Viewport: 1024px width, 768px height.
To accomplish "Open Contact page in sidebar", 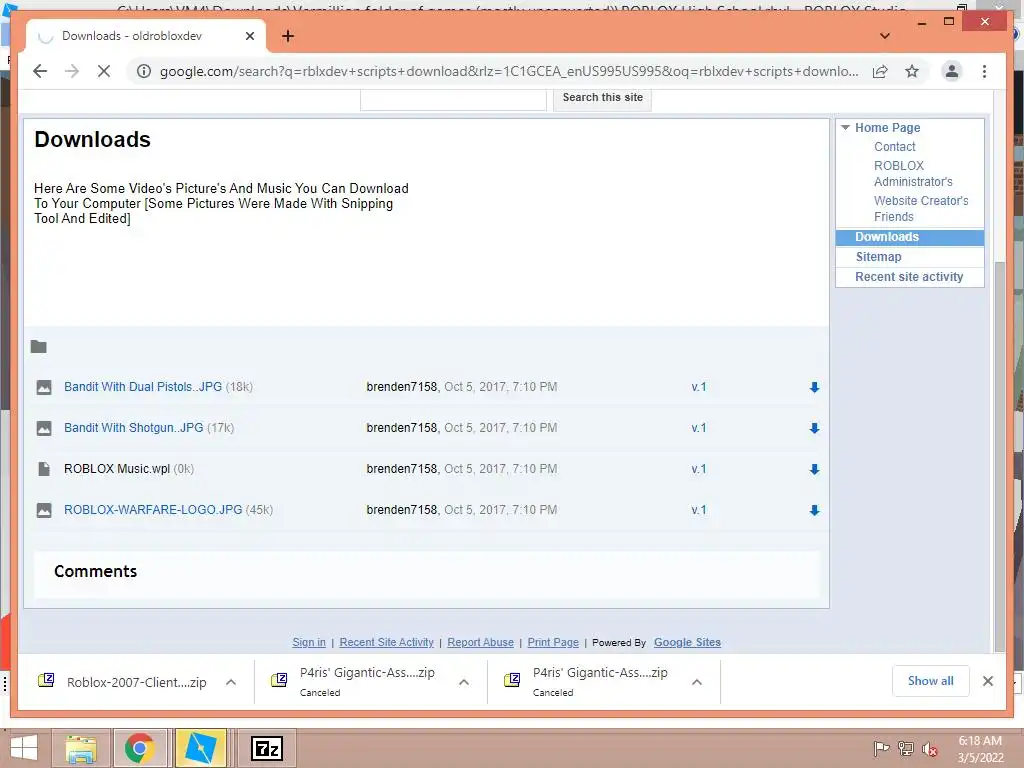I will tap(895, 146).
